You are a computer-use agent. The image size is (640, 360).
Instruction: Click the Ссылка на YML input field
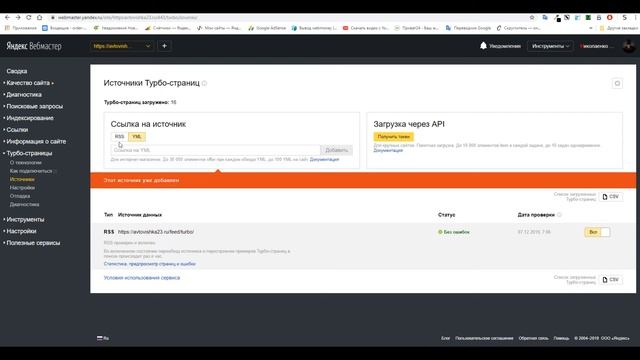point(216,150)
